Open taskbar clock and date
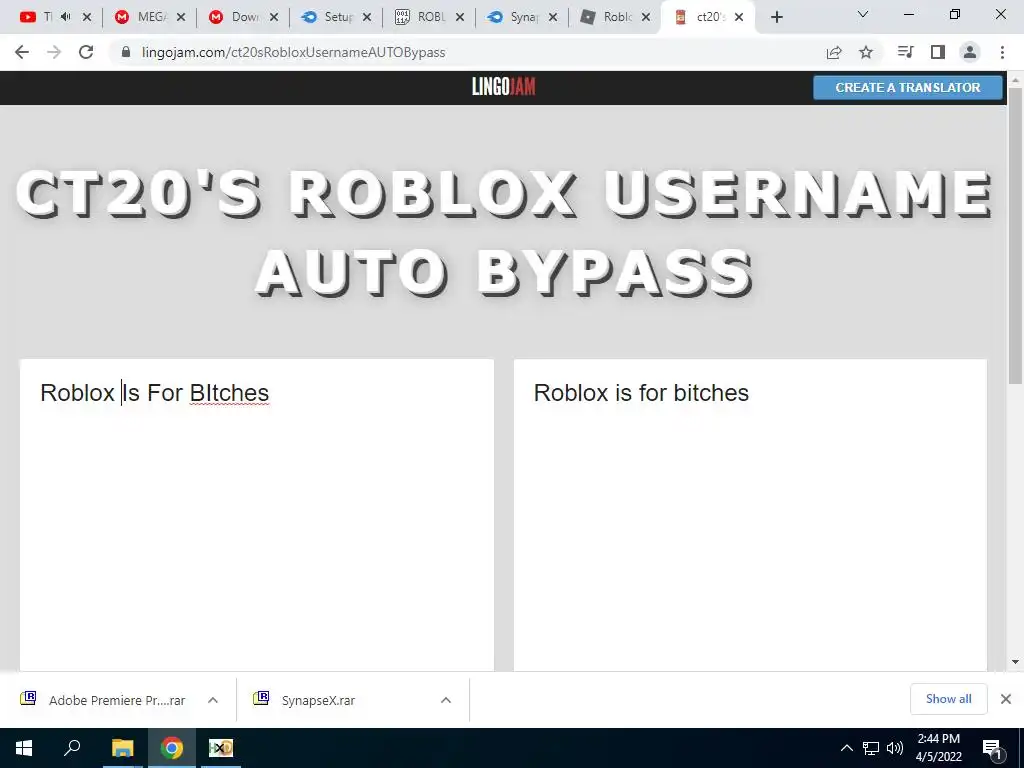Viewport: 1024px width, 768px height. point(938,748)
